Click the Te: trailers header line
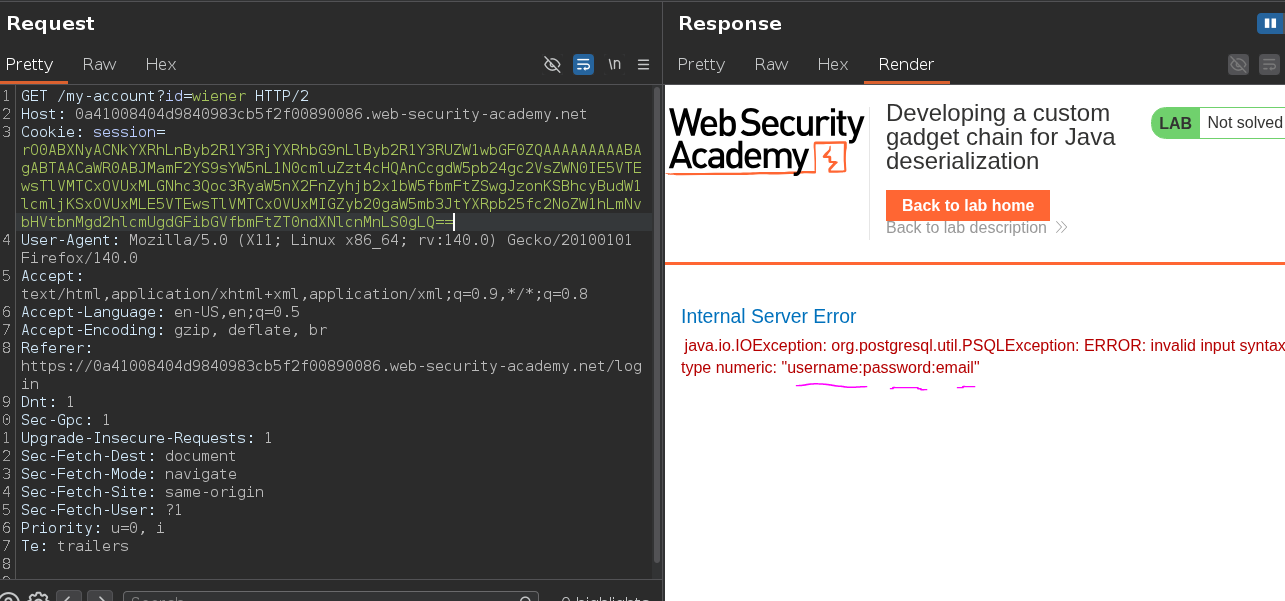Screen dimensions: 1285x601 [x=75, y=546]
